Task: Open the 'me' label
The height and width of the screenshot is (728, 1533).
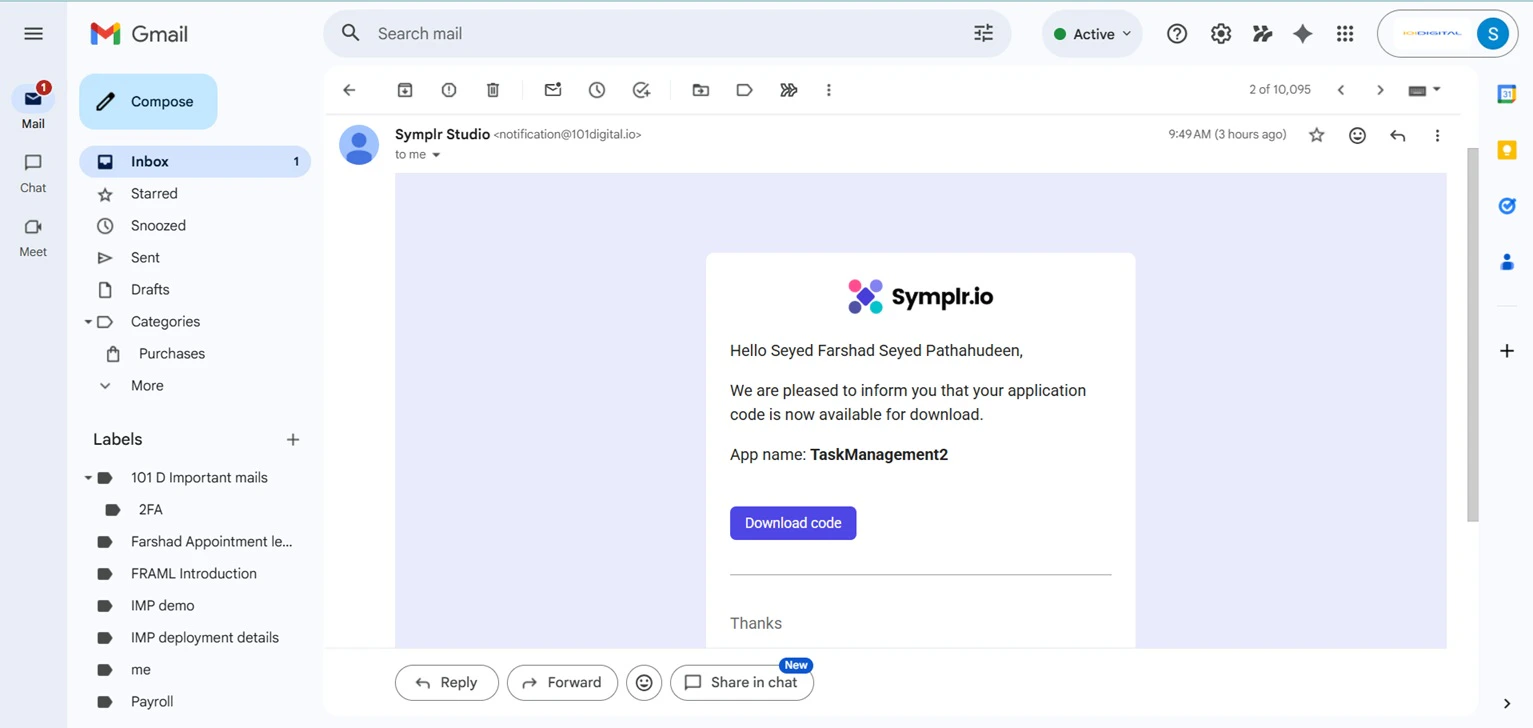Action: [x=195, y=670]
